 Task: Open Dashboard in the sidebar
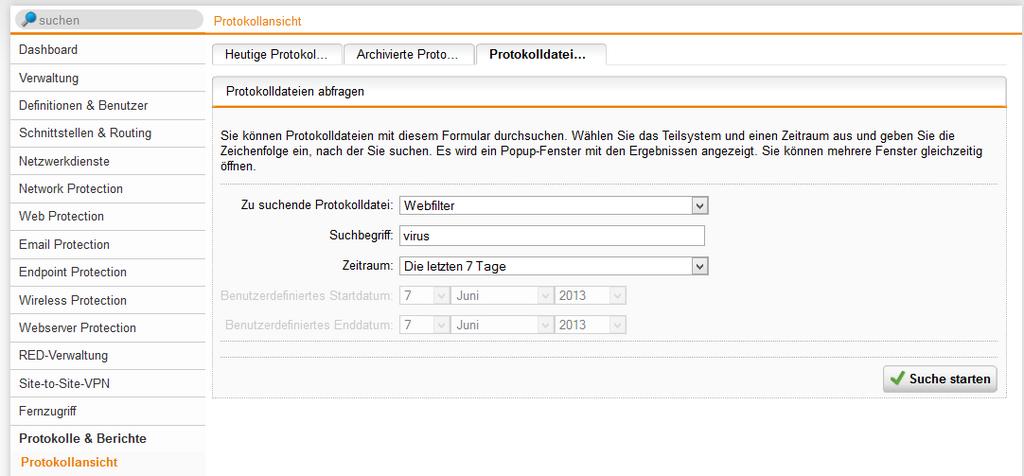click(x=48, y=50)
